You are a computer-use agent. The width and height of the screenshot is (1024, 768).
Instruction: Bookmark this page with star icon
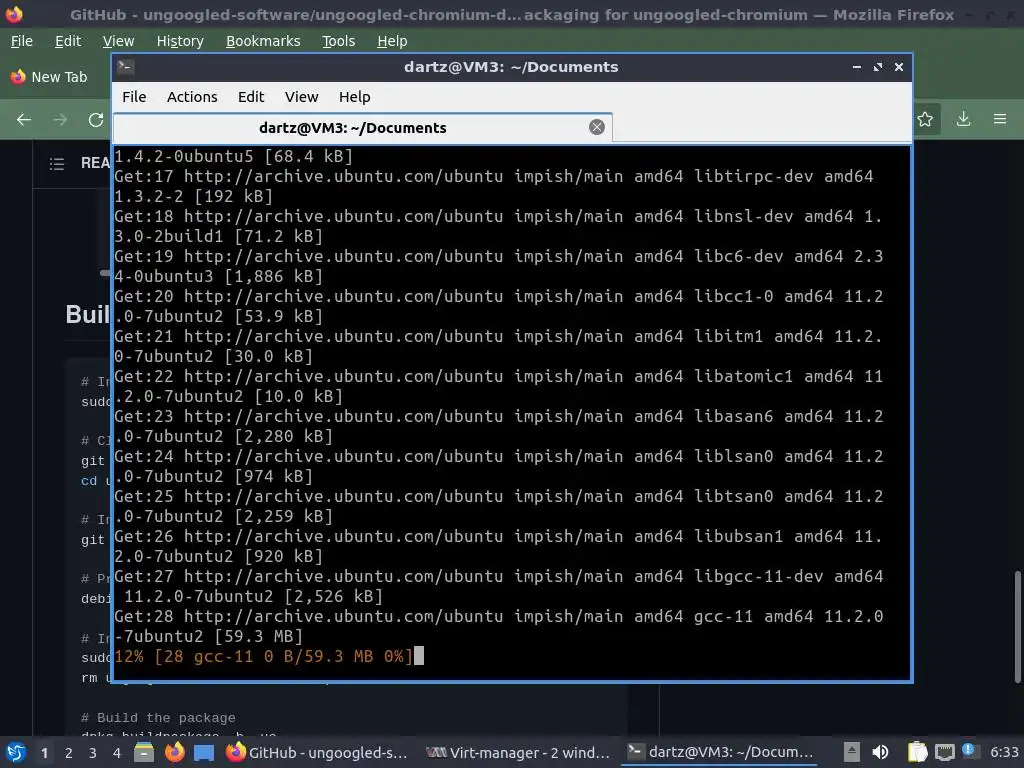925,119
